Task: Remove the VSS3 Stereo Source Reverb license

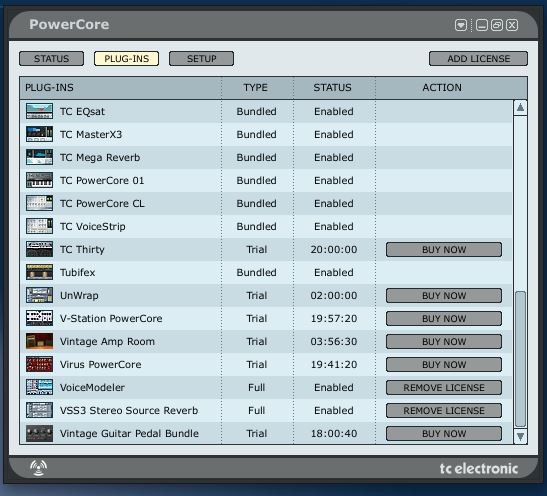Action: (x=444, y=411)
